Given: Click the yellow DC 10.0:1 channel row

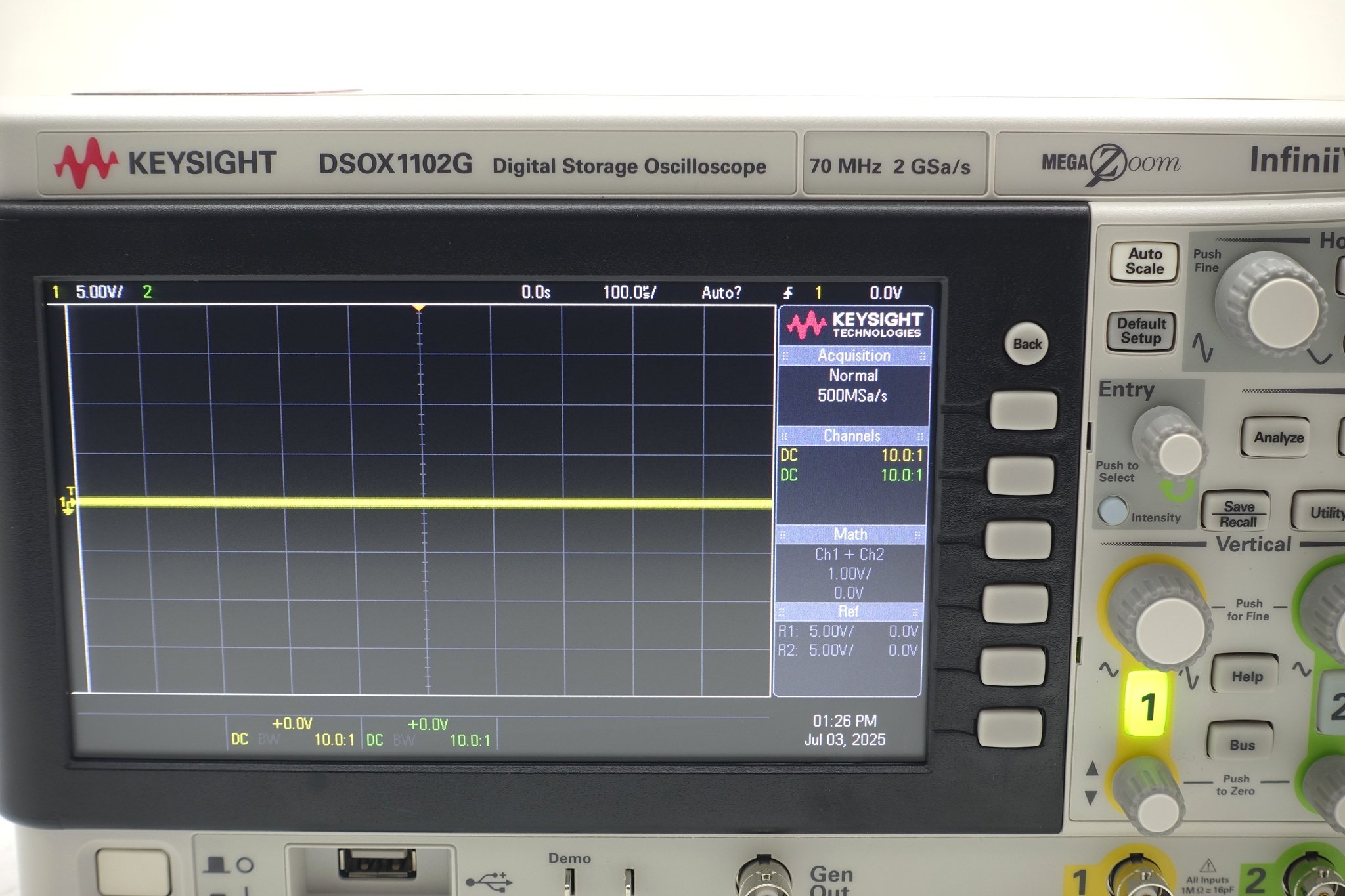Looking at the screenshot, I should coord(852,455).
